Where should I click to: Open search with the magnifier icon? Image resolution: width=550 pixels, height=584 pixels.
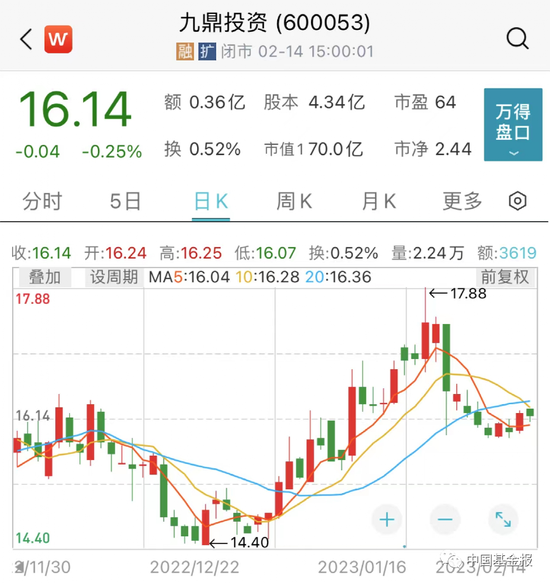coord(518,39)
